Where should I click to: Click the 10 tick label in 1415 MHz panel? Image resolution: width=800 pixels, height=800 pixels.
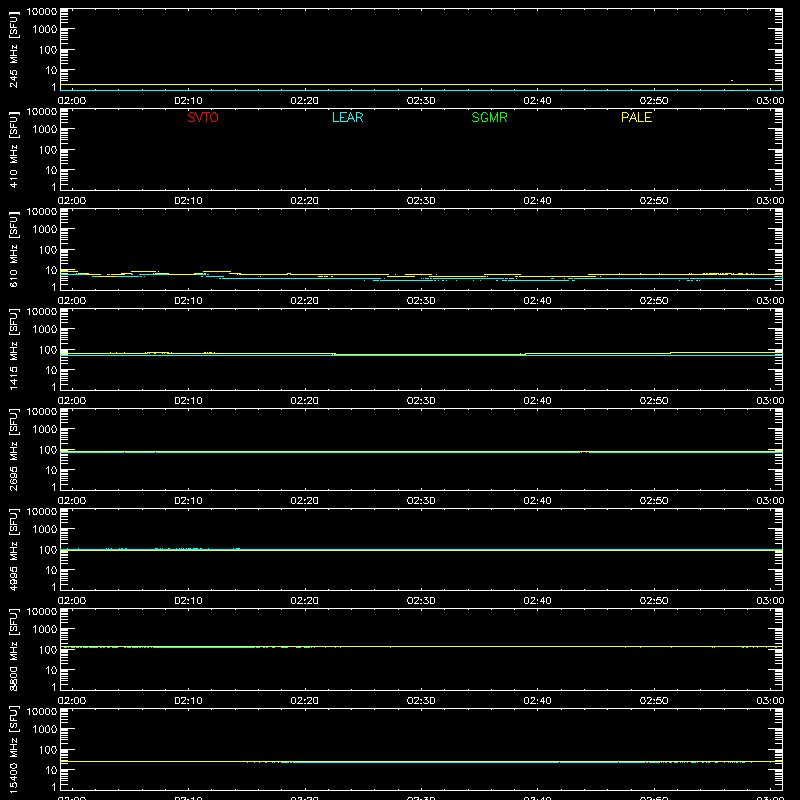51,370
